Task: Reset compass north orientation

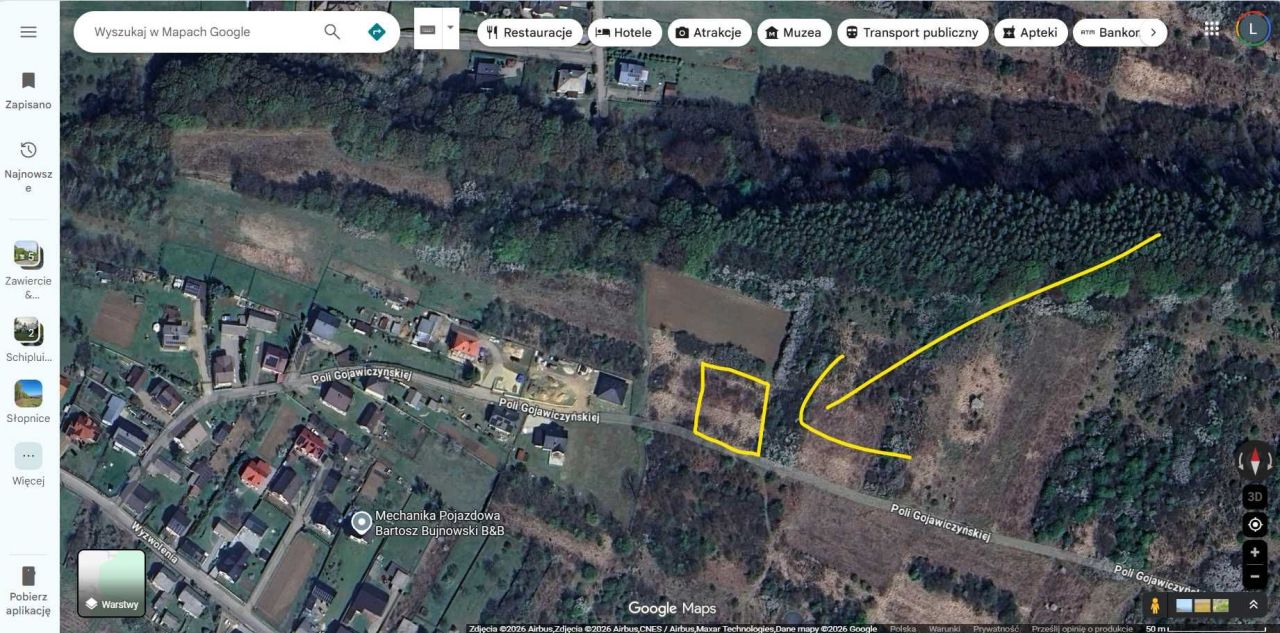Action: pyautogui.click(x=1255, y=461)
